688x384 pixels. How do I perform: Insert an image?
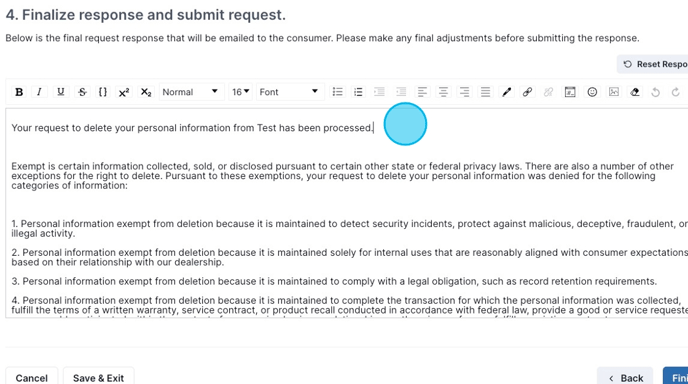[613, 92]
